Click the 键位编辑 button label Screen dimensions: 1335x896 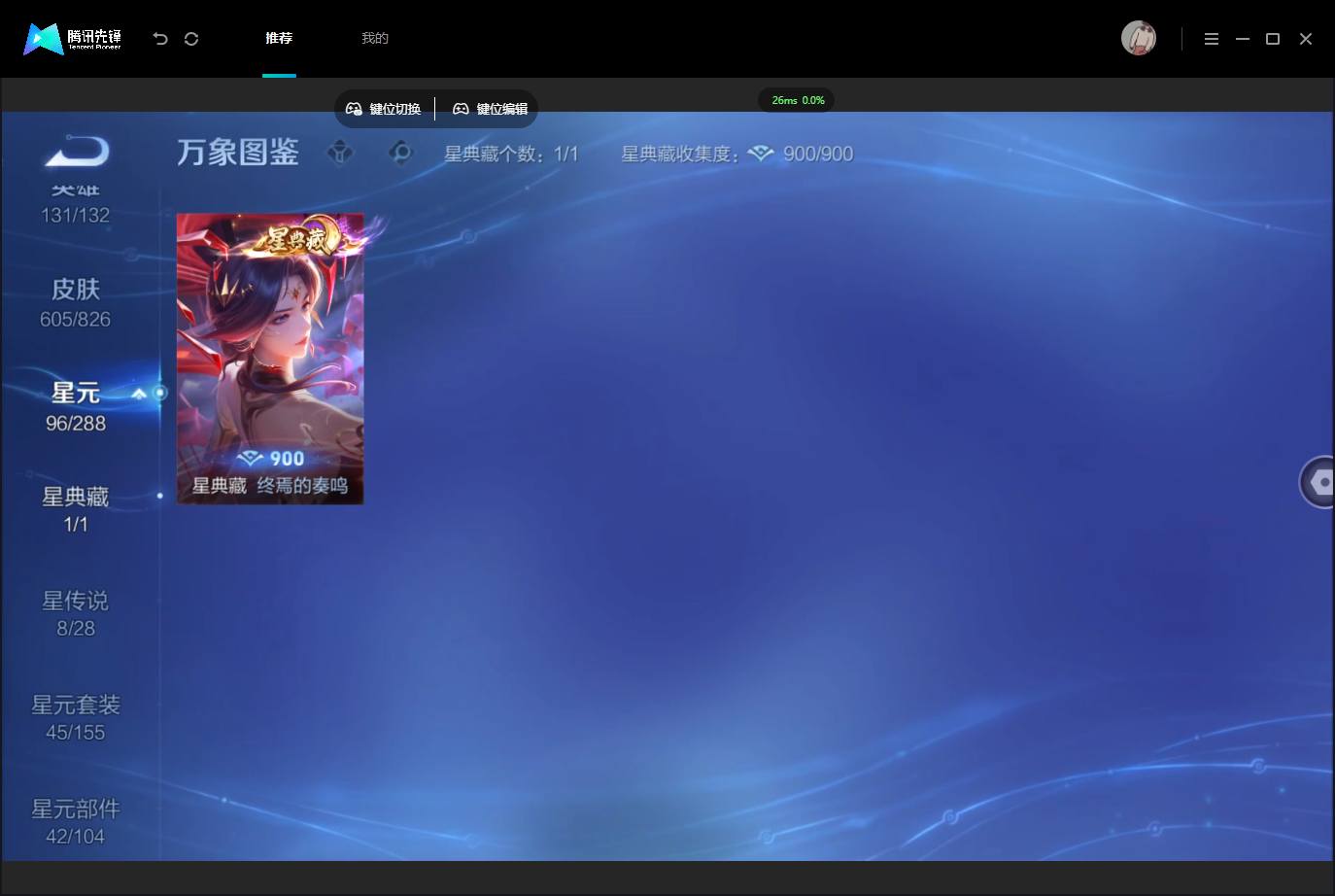[502, 109]
